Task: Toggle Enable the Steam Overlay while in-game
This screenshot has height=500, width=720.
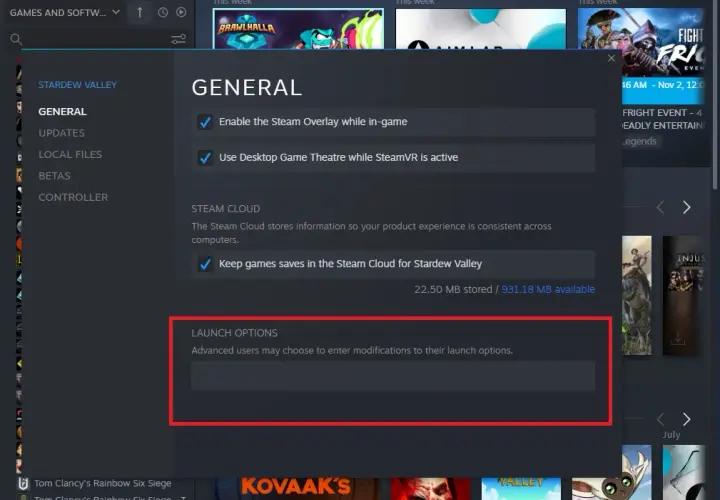Action: [205, 122]
